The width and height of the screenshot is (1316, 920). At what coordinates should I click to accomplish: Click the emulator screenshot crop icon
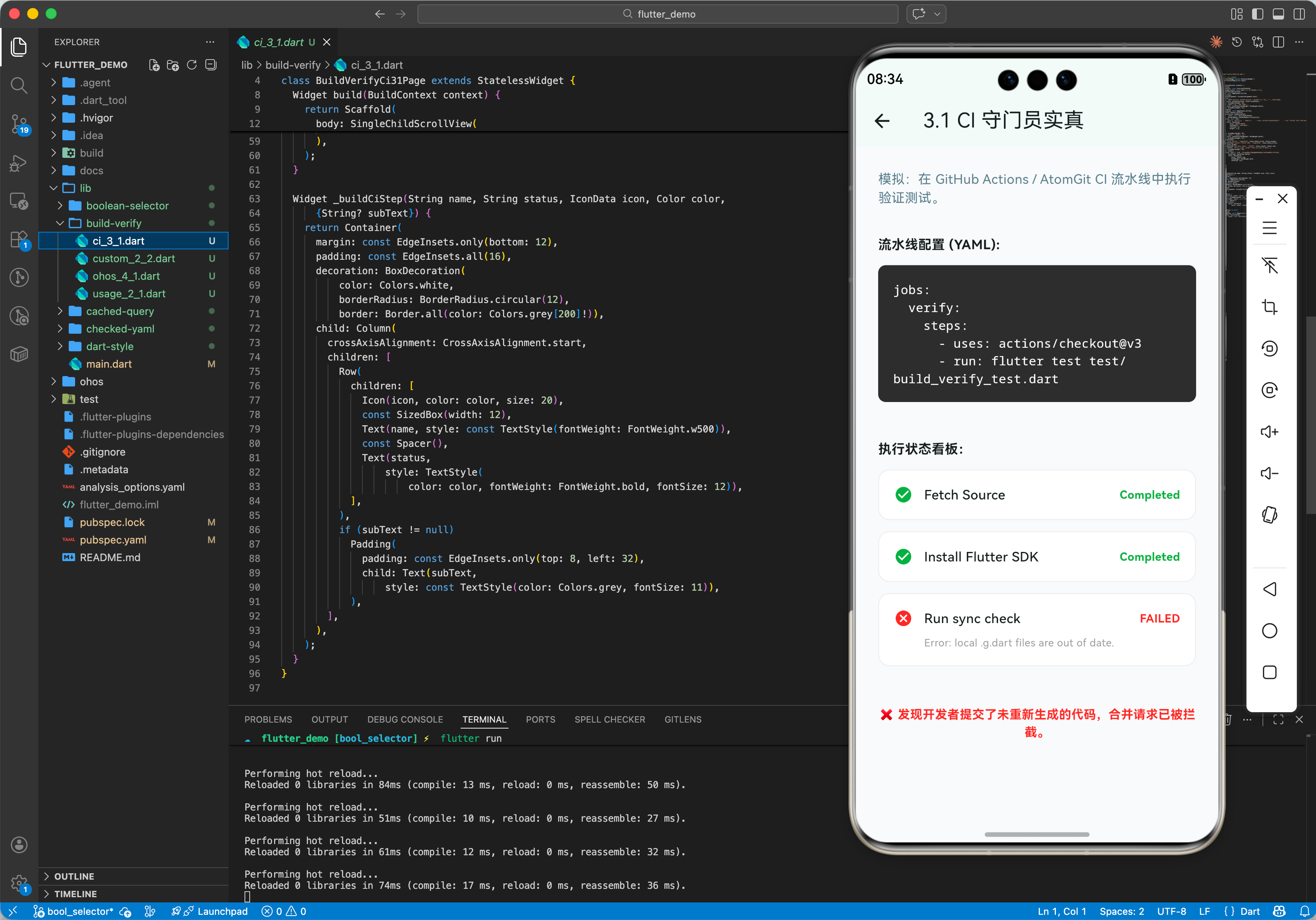tap(1270, 307)
